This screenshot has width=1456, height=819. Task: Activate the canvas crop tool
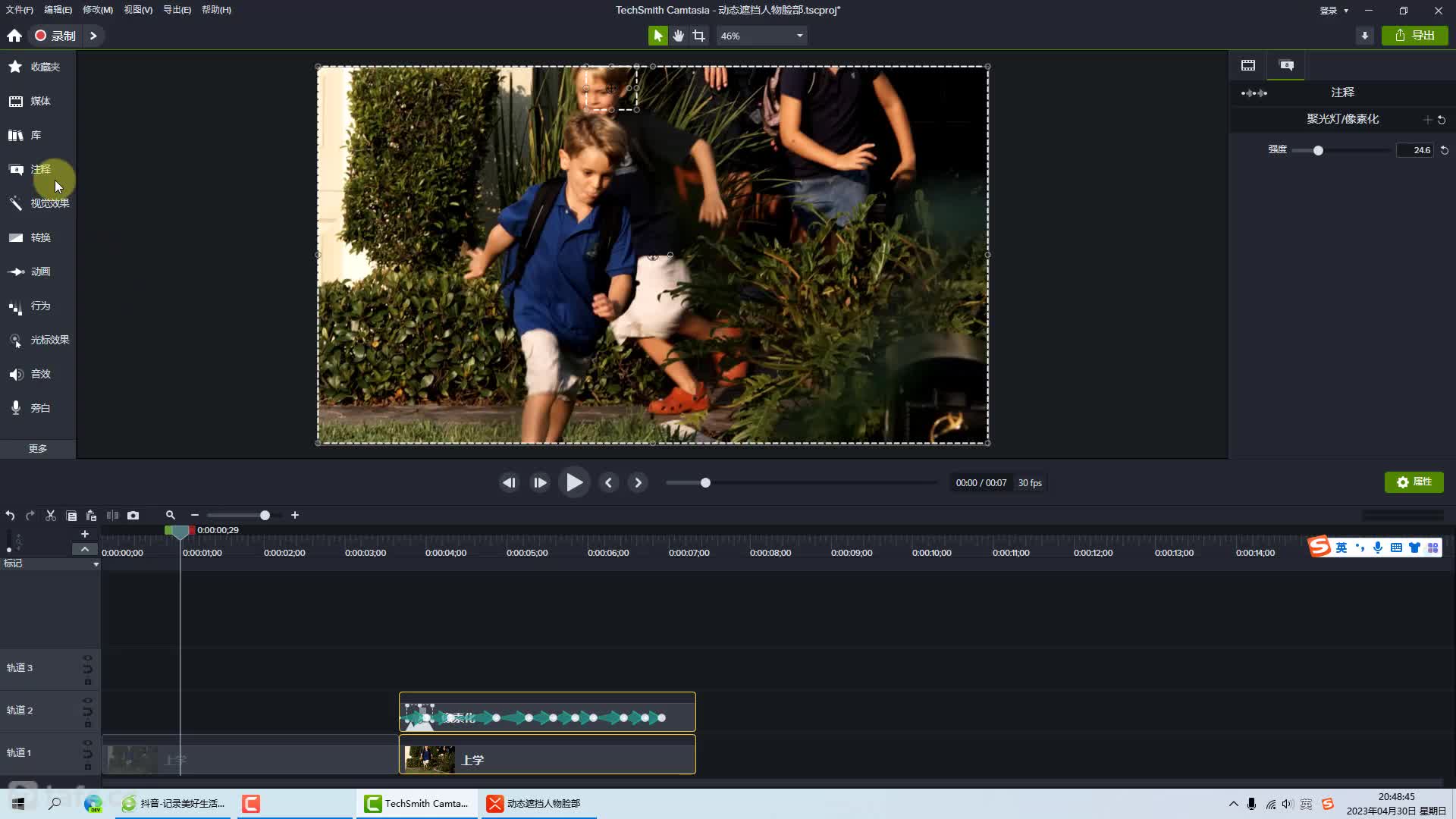point(698,36)
